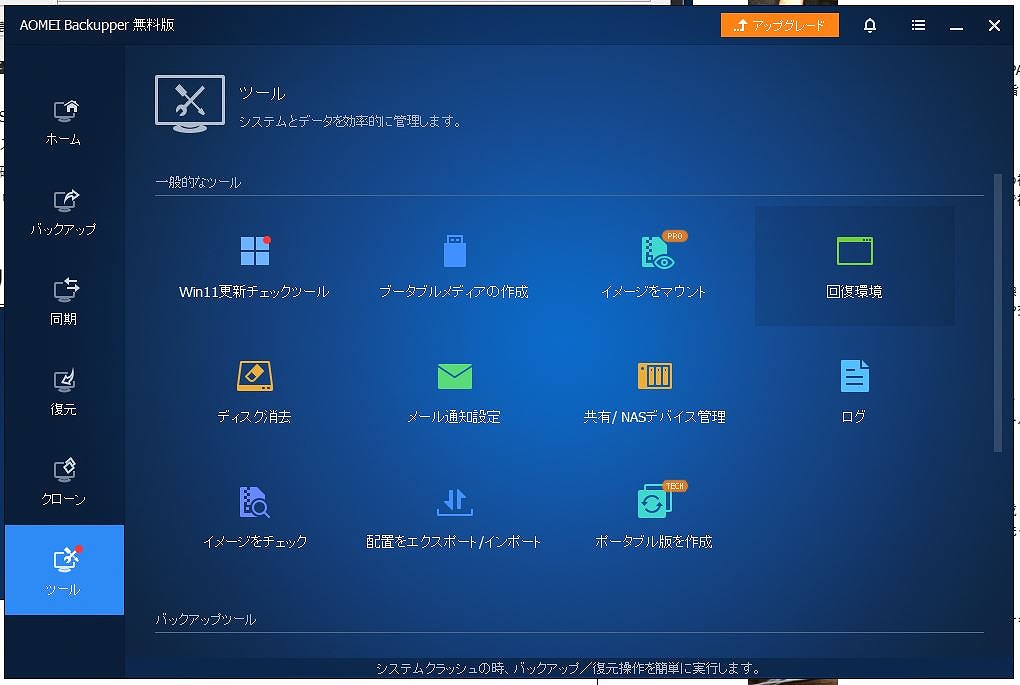Open ポータブル版を作成 tool

[654, 517]
